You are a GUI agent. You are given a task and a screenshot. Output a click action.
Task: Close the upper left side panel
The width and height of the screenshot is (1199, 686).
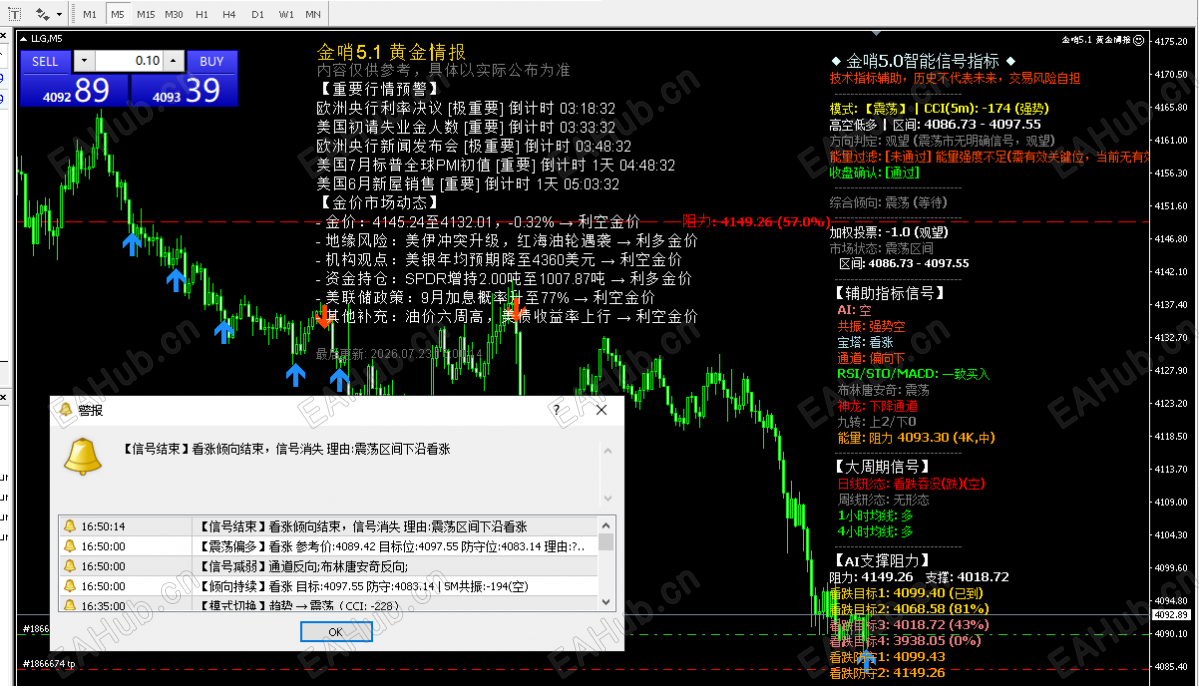pyautogui.click(x=4, y=35)
